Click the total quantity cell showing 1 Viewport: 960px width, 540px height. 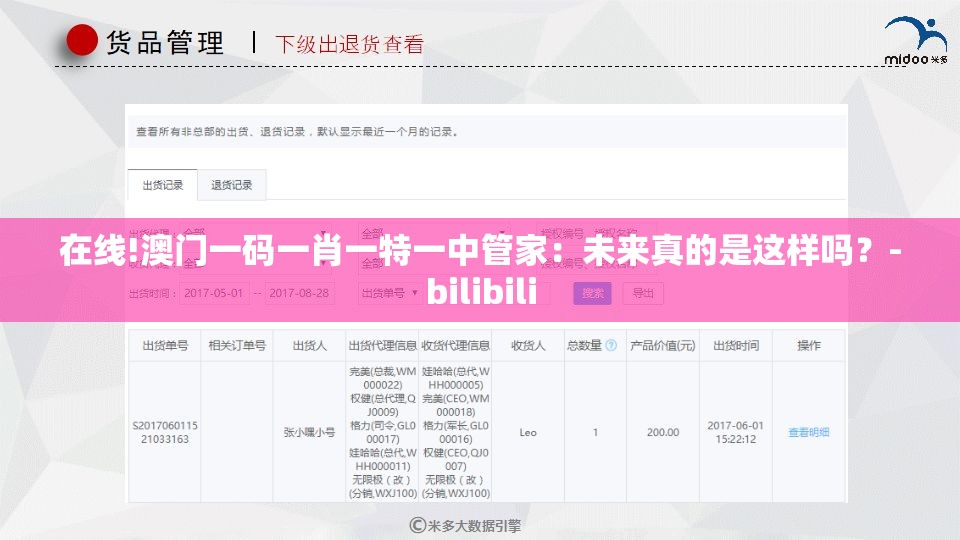[x=595, y=432]
